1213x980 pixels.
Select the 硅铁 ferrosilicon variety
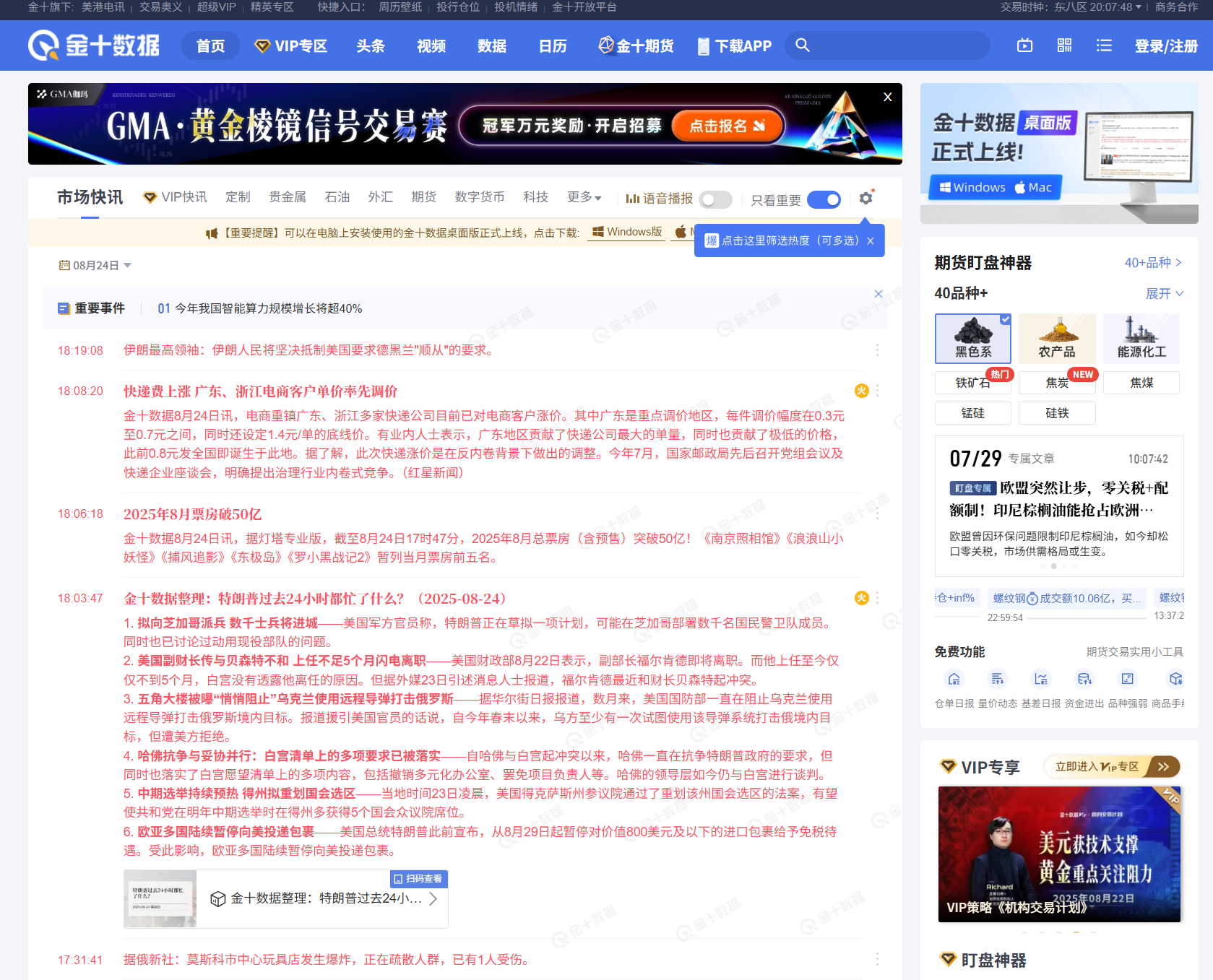(x=1057, y=413)
